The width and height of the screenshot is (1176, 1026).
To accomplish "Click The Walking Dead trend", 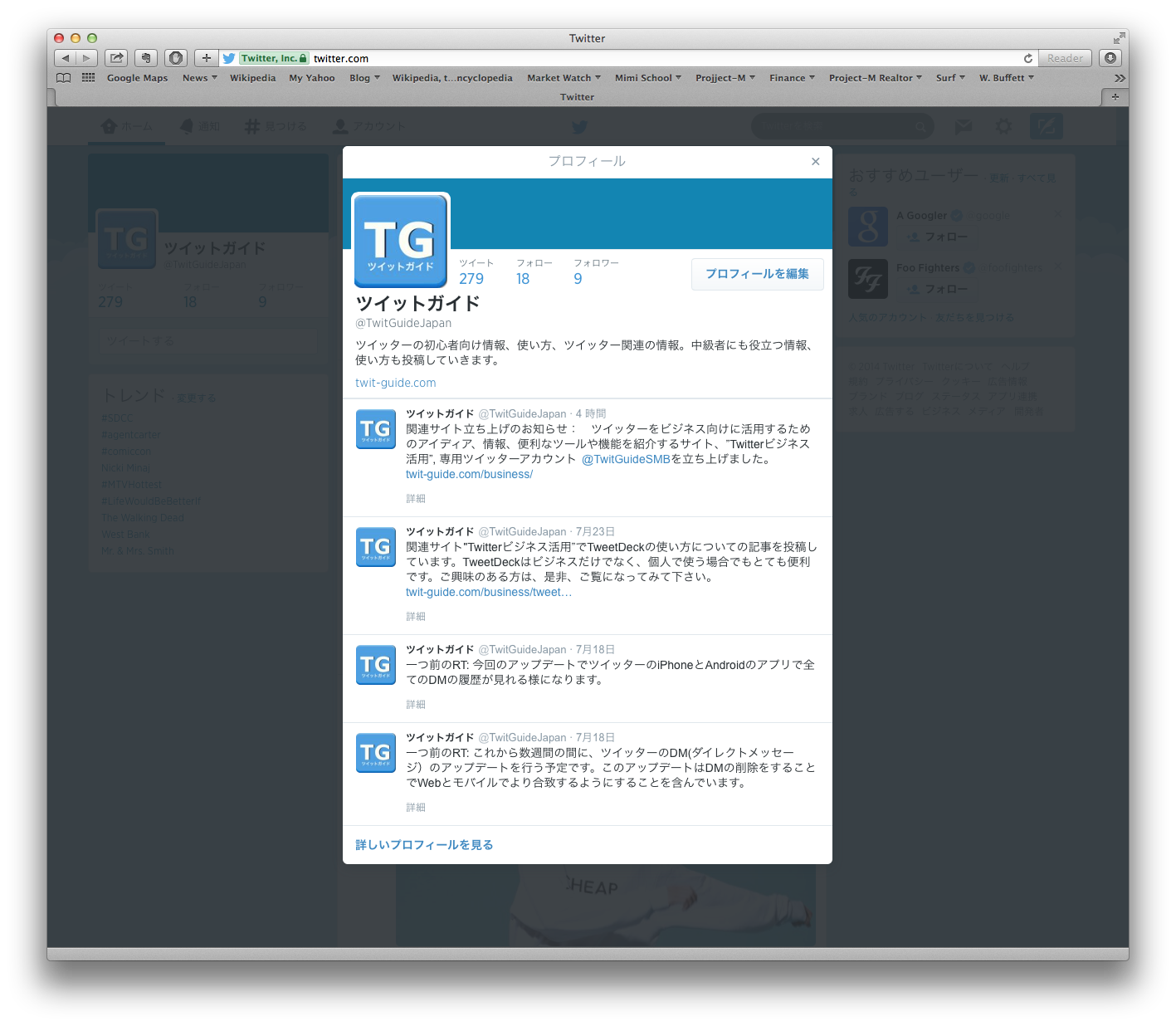I will pos(143,518).
